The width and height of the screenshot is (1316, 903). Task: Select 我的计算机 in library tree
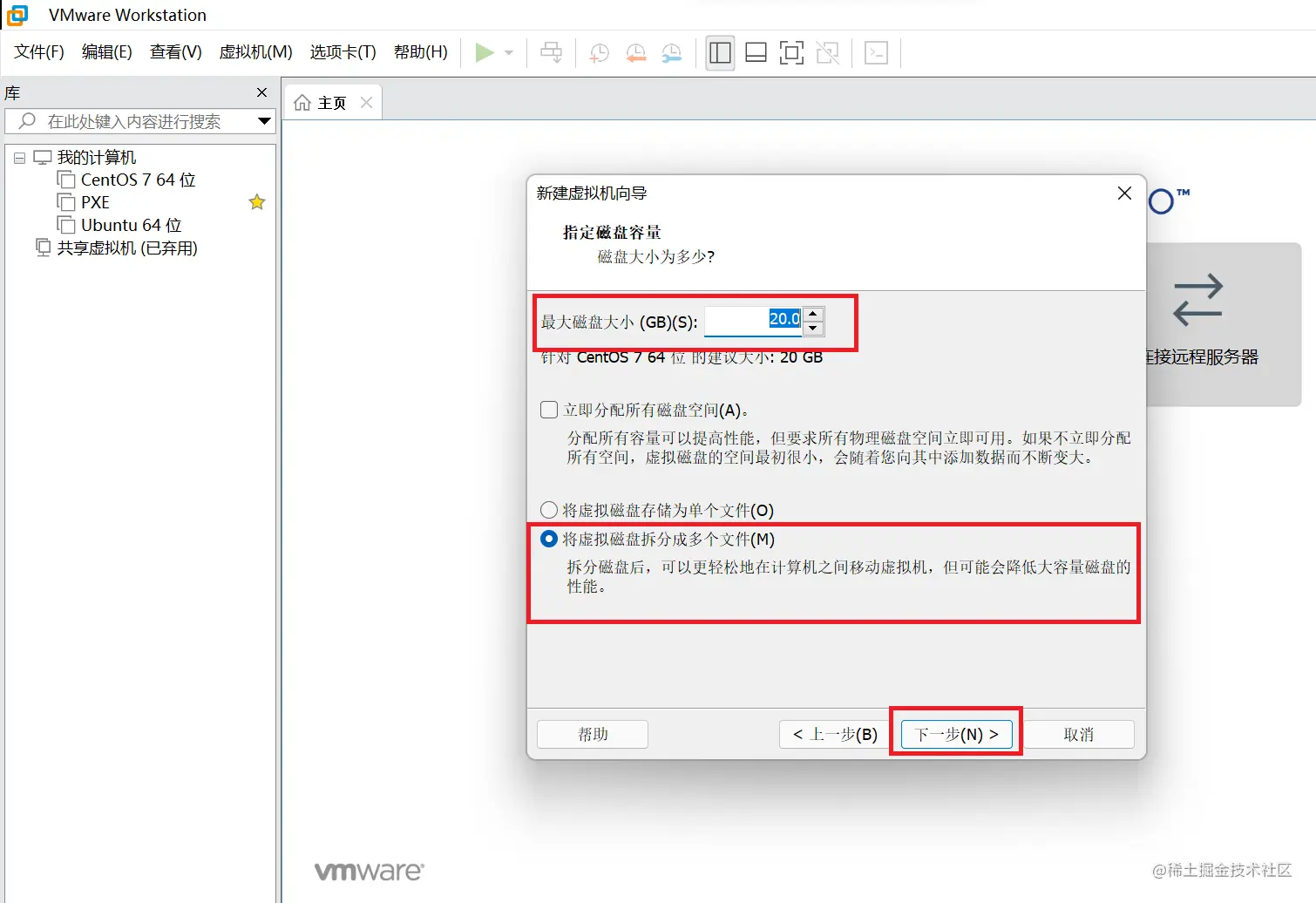(x=97, y=158)
